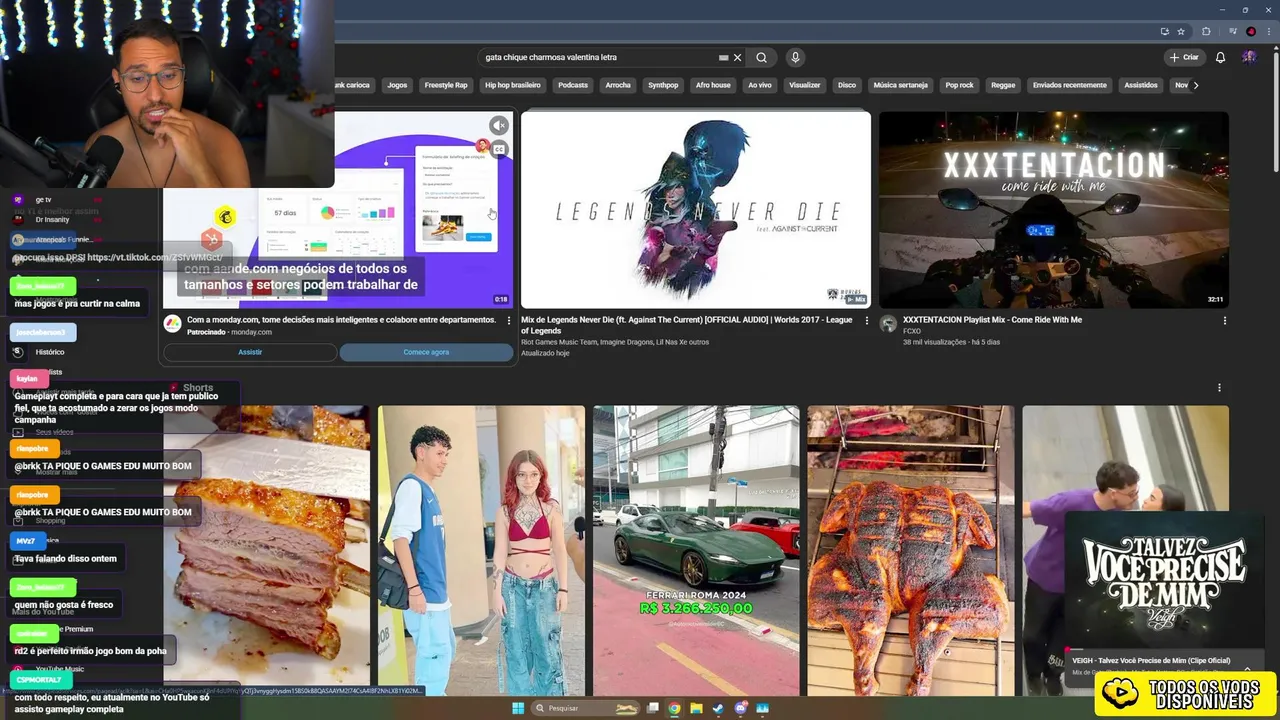Viewport: 1280px width, 720px height.
Task: Select the Enviados recentemente filter chip
Action: click(x=1070, y=85)
